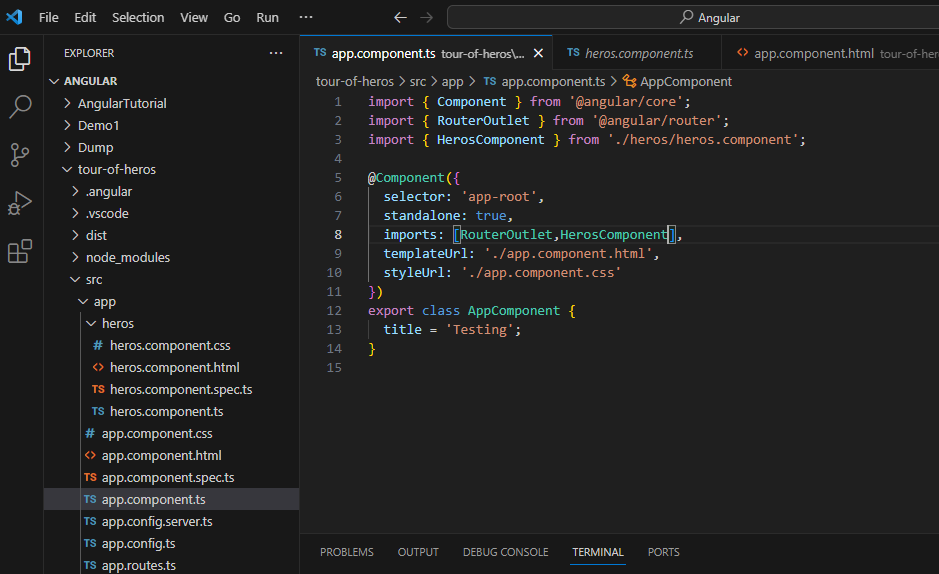Expand the AngularTutorial folder
This screenshot has height=574, width=939.
pyautogui.click(x=121, y=103)
